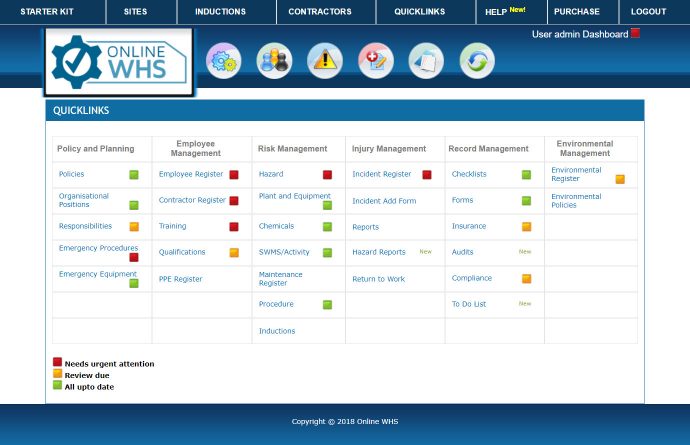Click green status square for Organisational Positions

click(134, 205)
